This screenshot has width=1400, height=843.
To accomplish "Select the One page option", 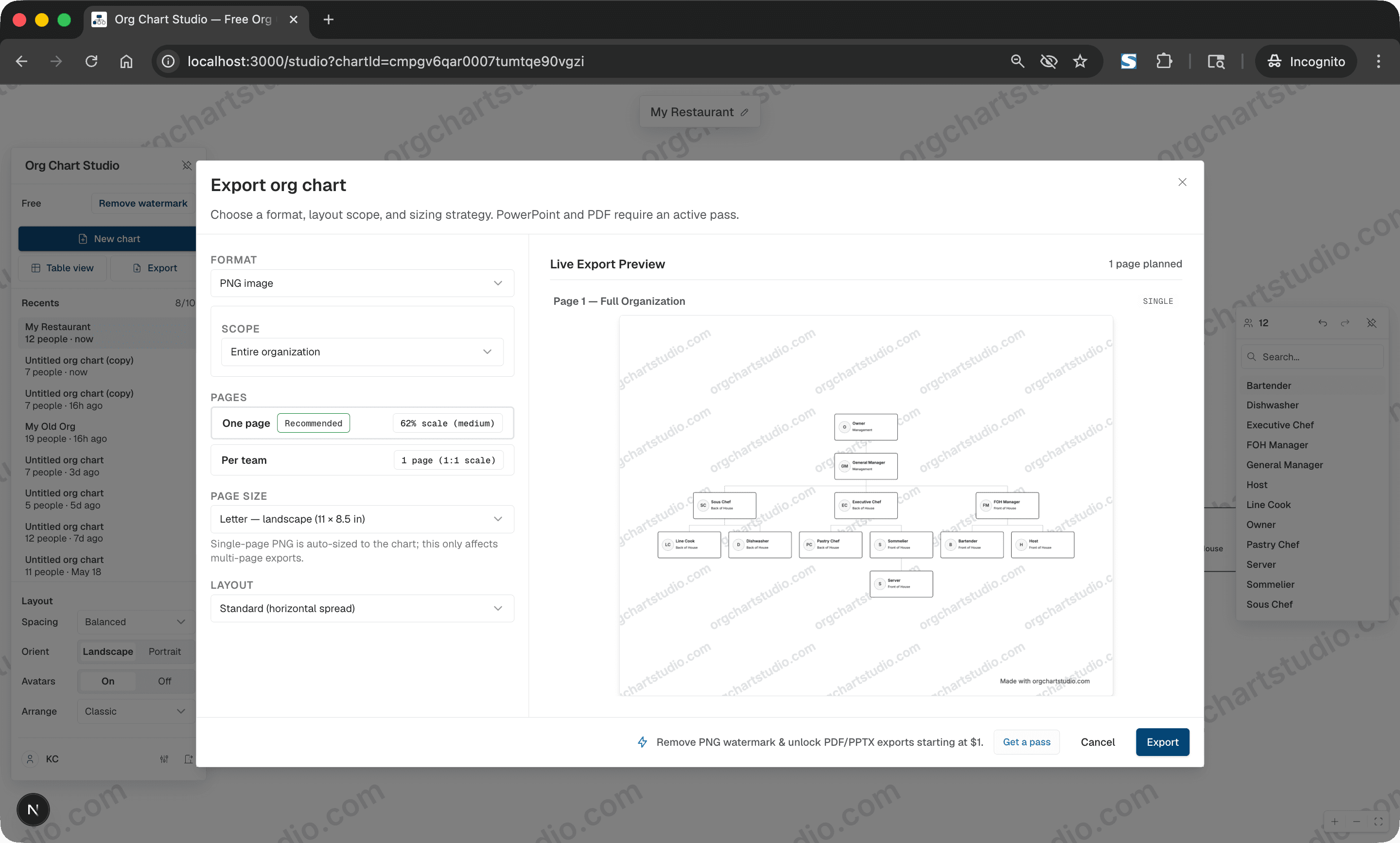I will 362,423.
